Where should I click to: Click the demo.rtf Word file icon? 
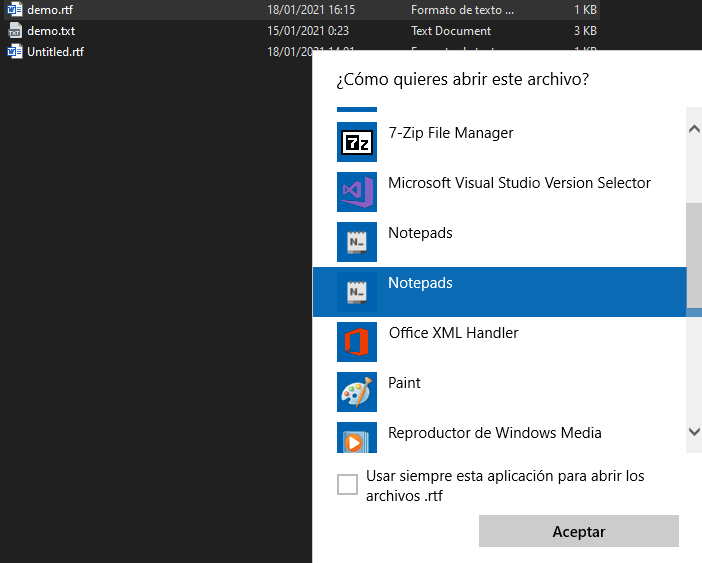[x=15, y=9]
